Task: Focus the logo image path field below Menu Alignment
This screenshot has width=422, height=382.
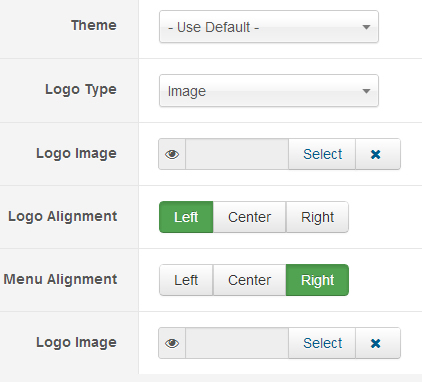Action: 237,343
